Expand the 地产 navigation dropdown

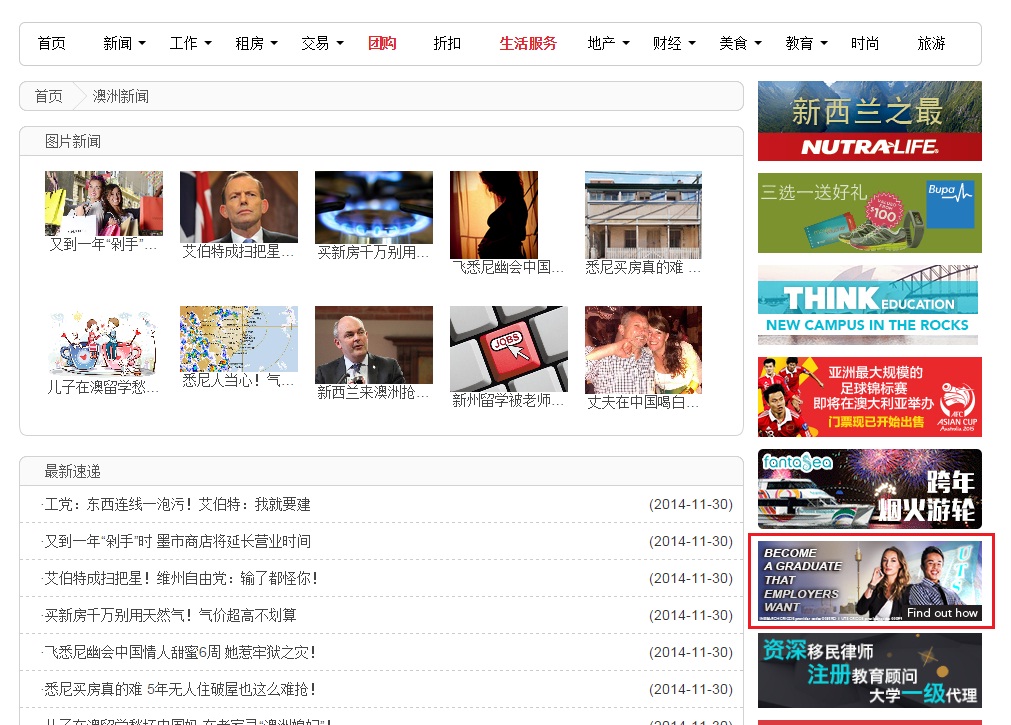pyautogui.click(x=608, y=44)
